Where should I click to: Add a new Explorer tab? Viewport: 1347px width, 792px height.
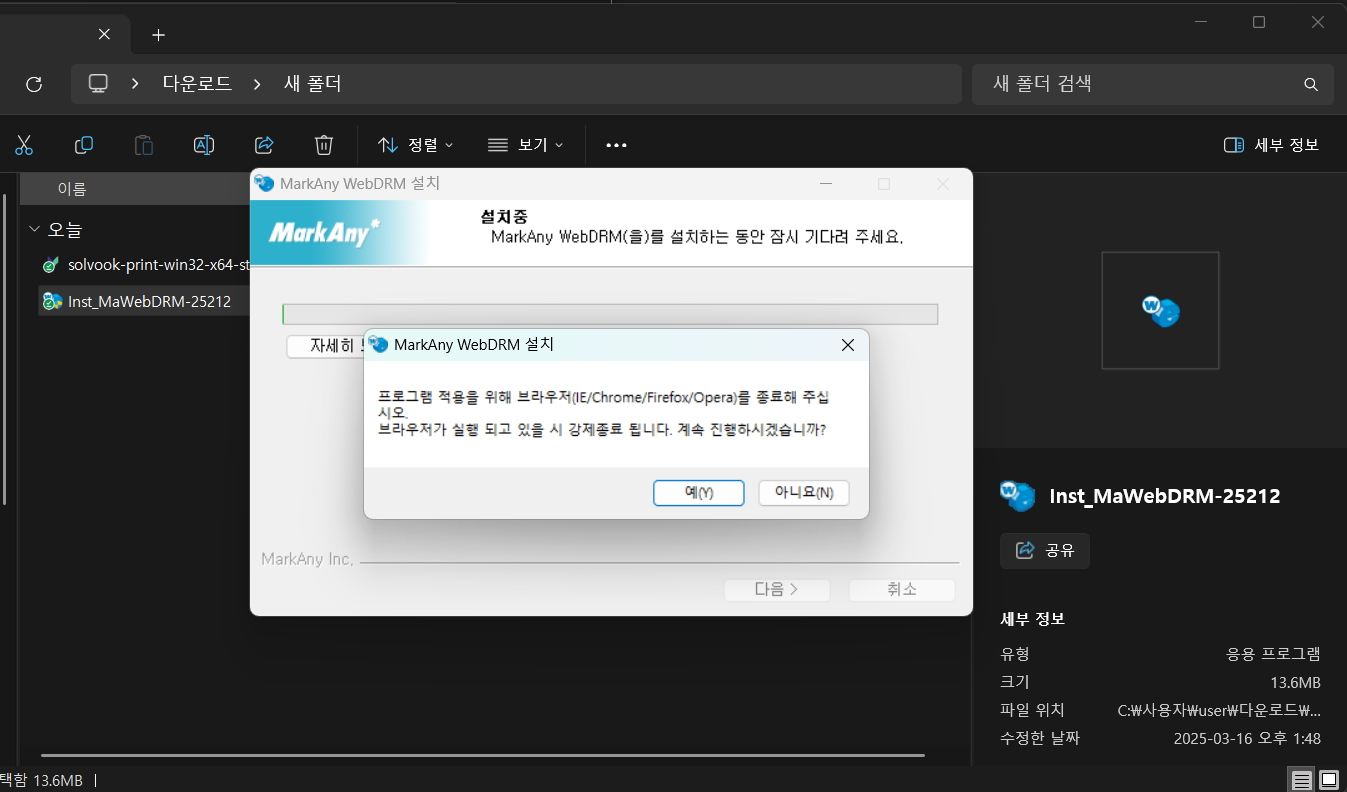pos(158,35)
